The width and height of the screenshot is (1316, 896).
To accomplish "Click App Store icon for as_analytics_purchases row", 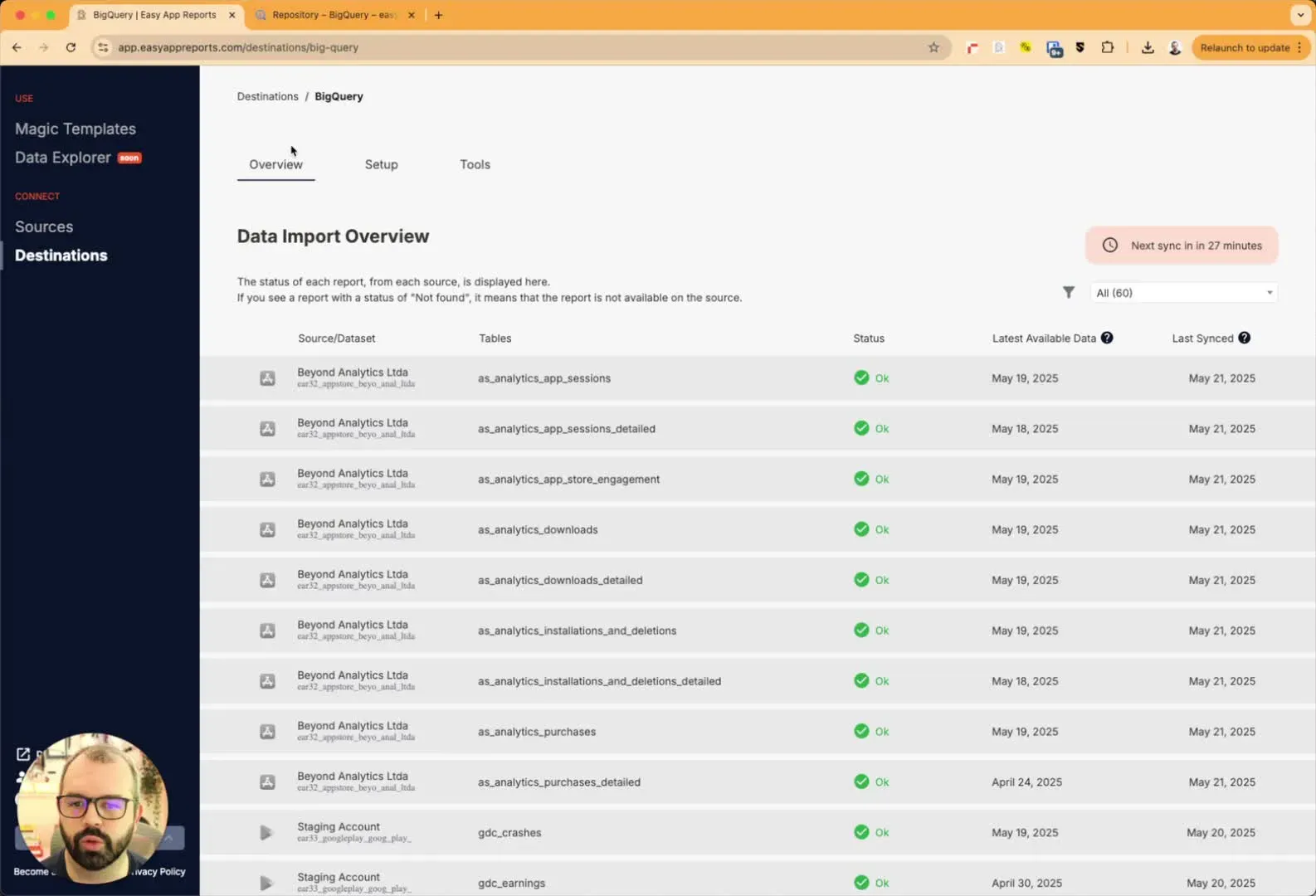I will pyautogui.click(x=267, y=732).
